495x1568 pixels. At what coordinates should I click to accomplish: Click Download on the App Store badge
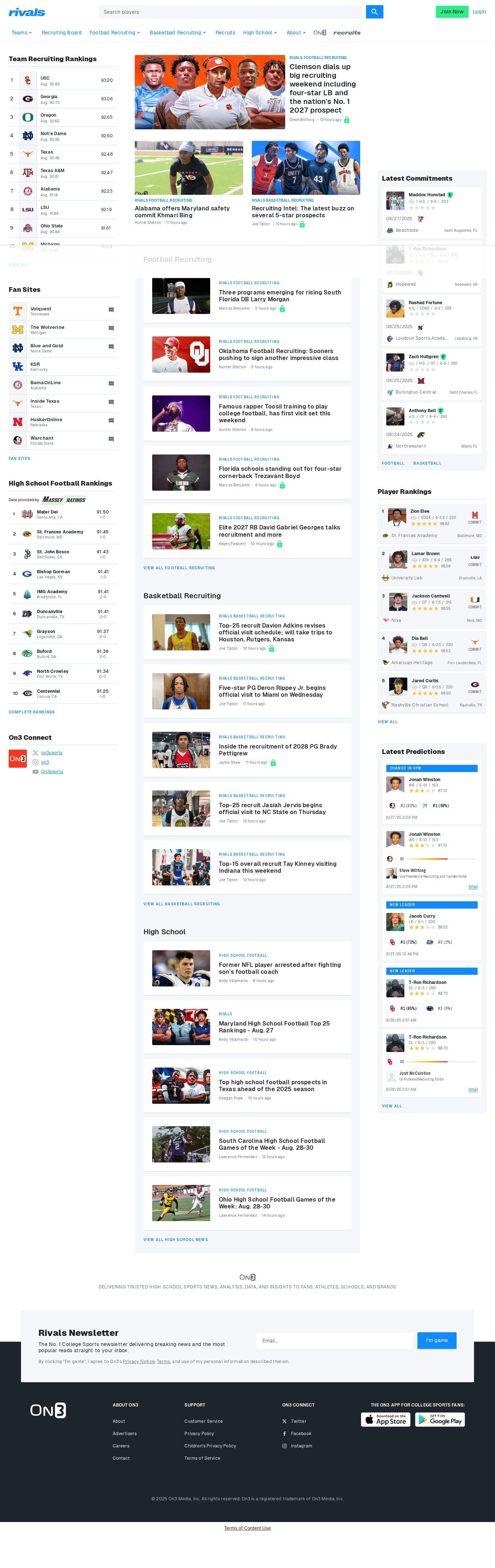(x=386, y=1420)
